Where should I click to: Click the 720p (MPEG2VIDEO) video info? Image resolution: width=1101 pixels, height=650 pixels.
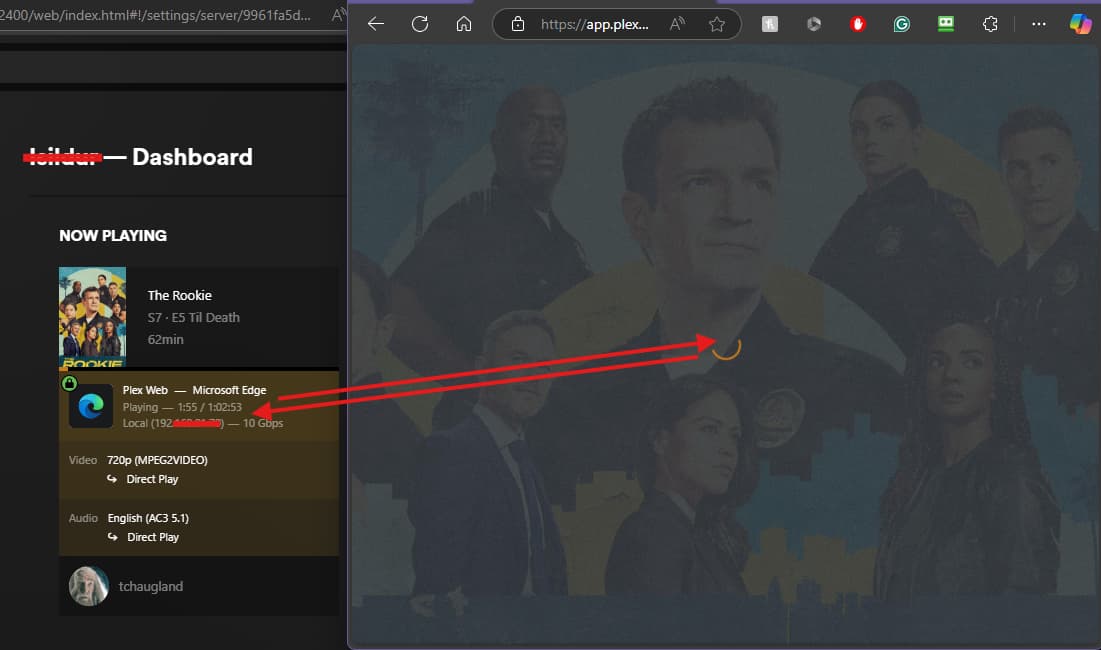(157, 460)
